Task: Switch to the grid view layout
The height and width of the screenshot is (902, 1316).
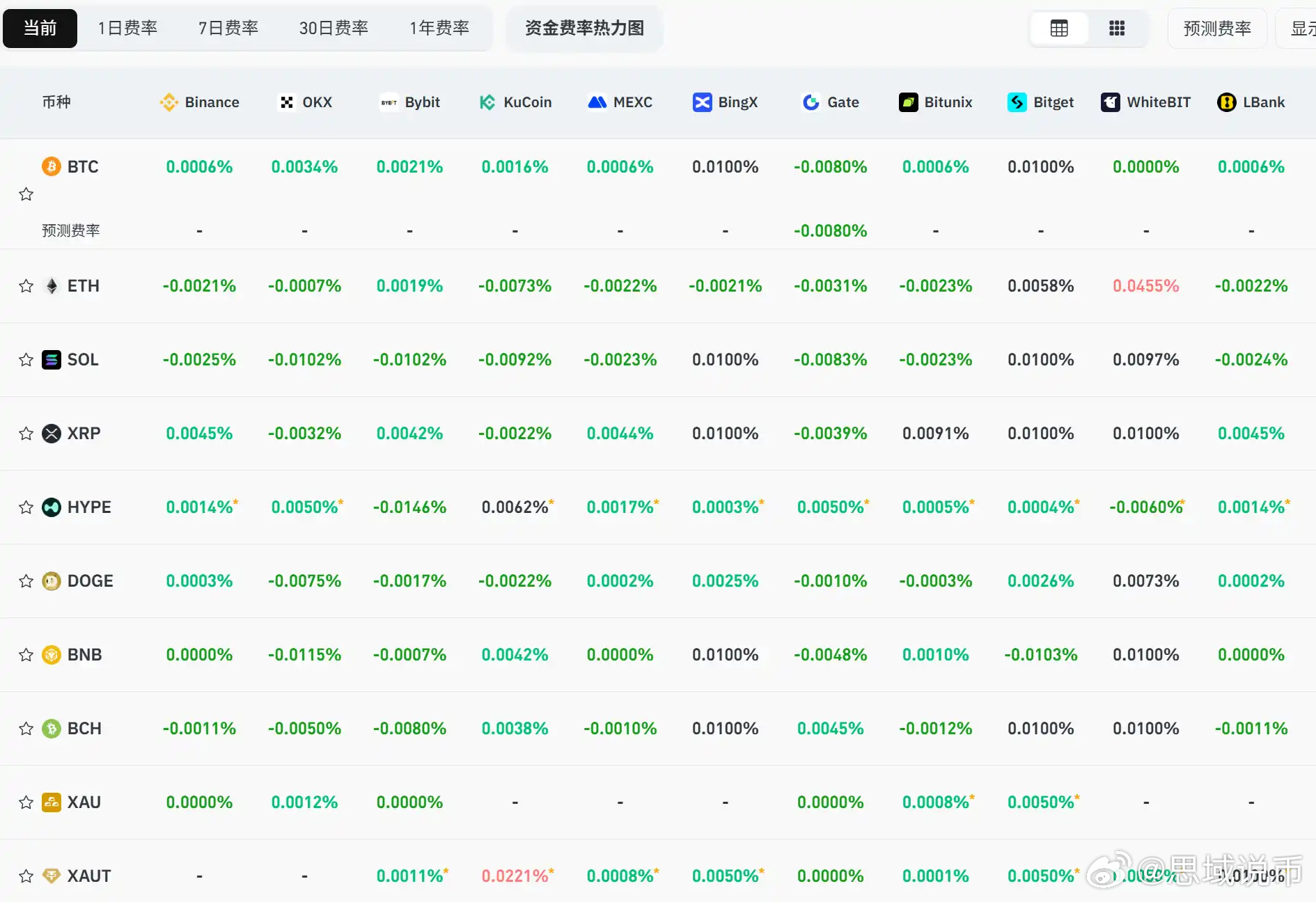Action: pos(1117,28)
